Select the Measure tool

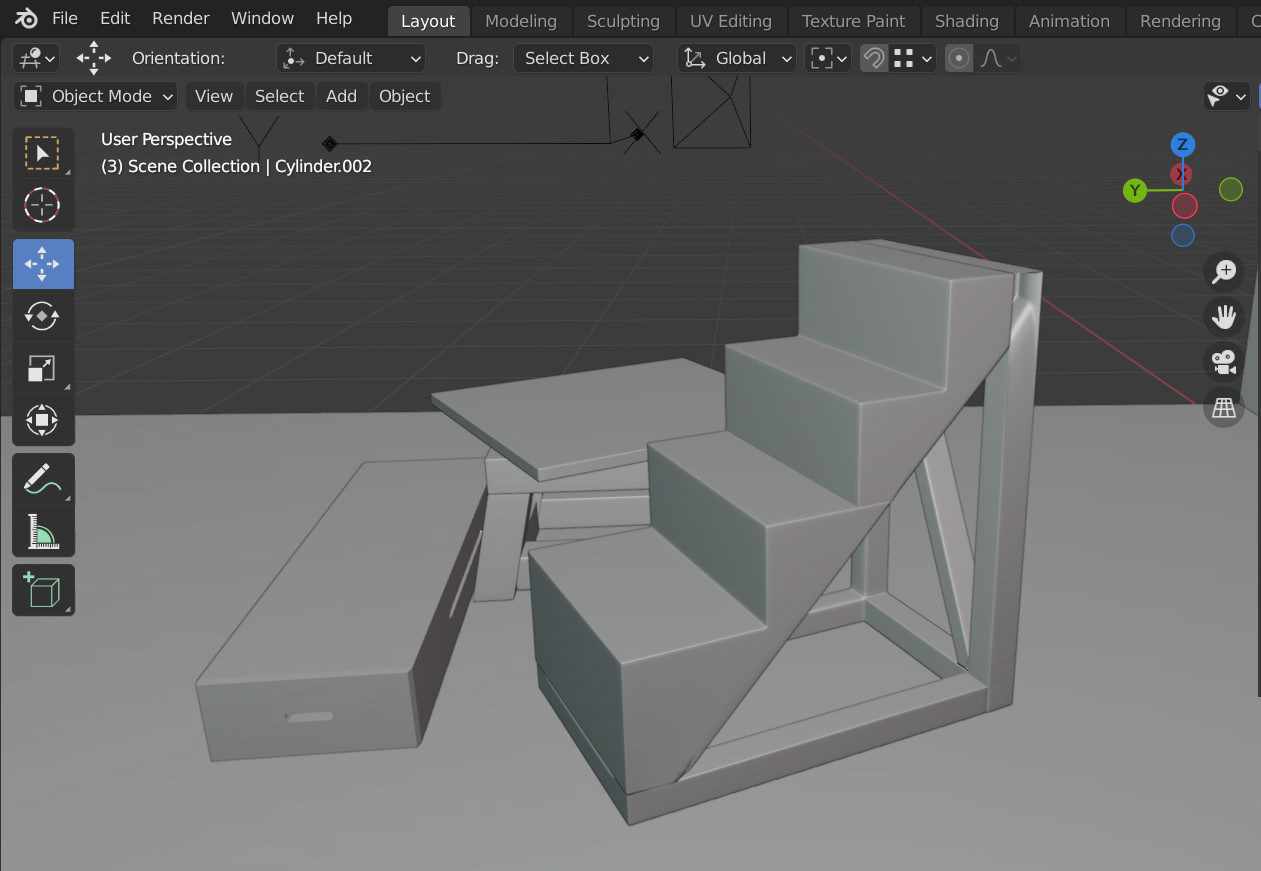click(x=42, y=531)
